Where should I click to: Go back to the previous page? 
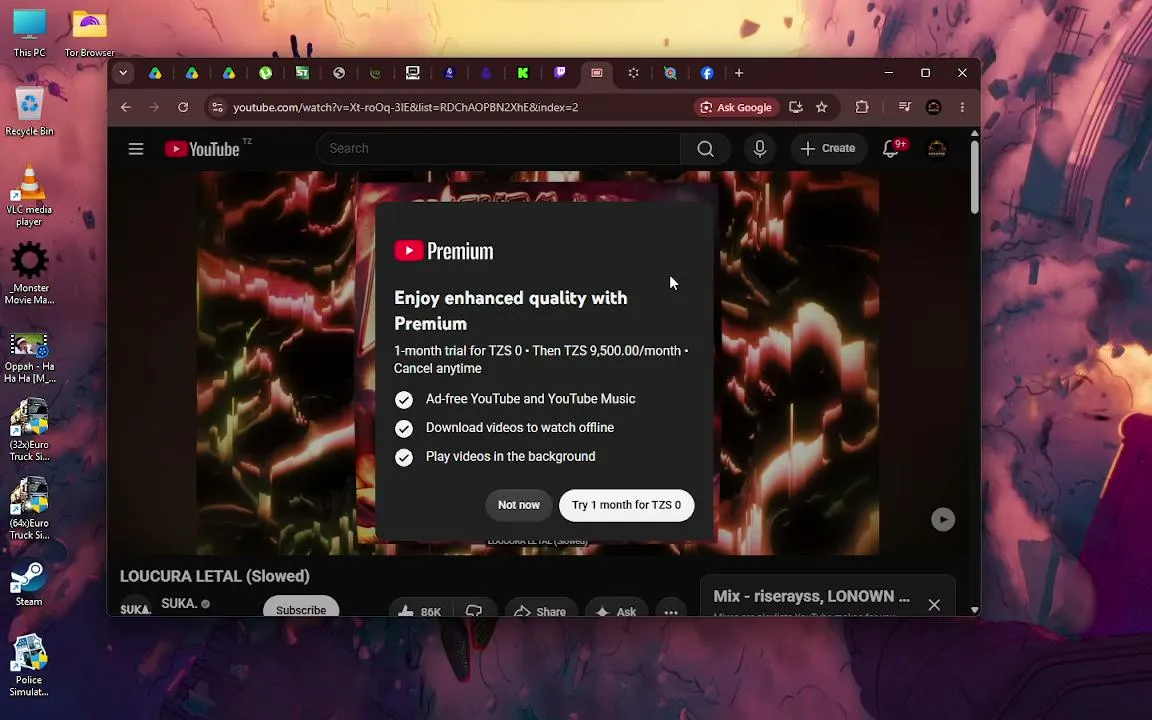(126, 107)
